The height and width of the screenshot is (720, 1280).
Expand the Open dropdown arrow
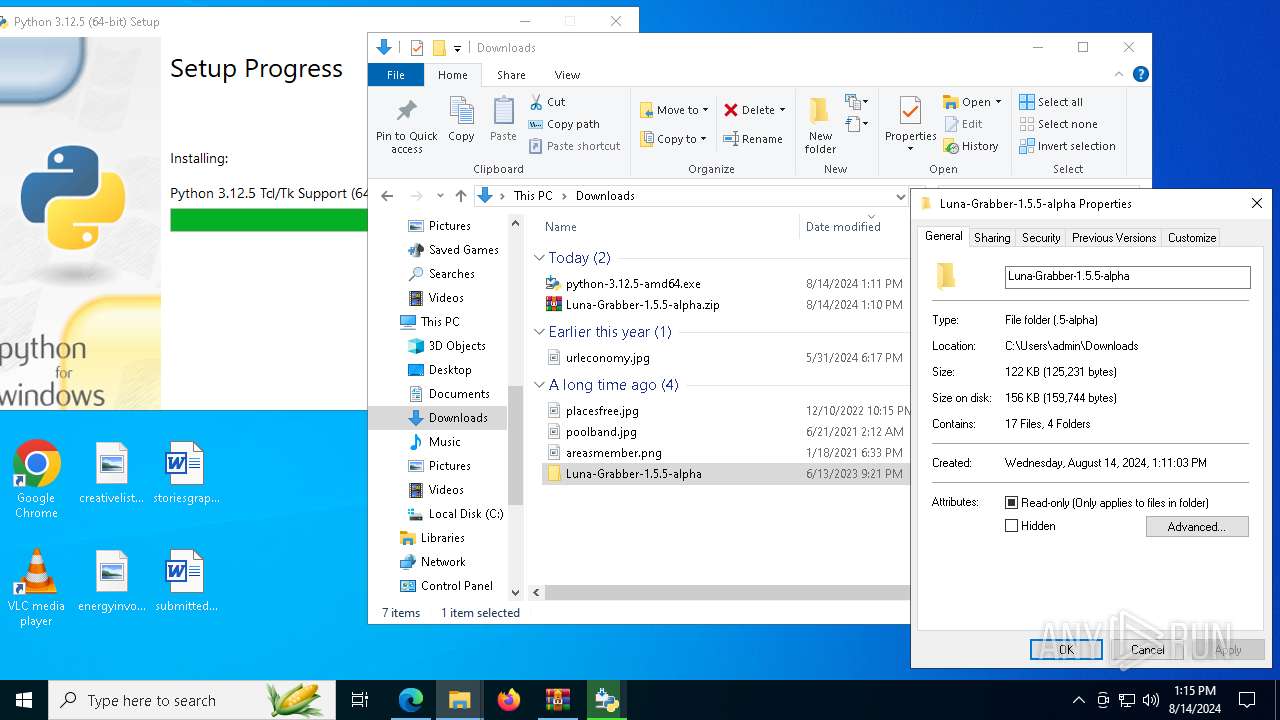tap(998, 102)
